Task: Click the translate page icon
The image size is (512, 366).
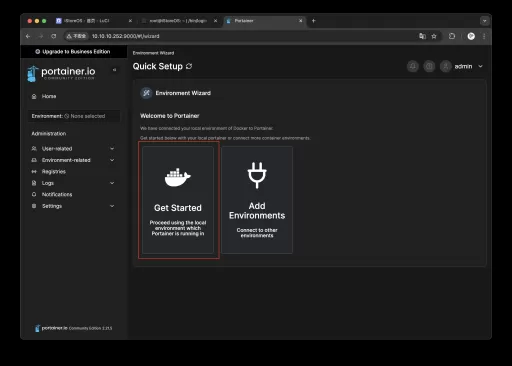Action: [422, 36]
